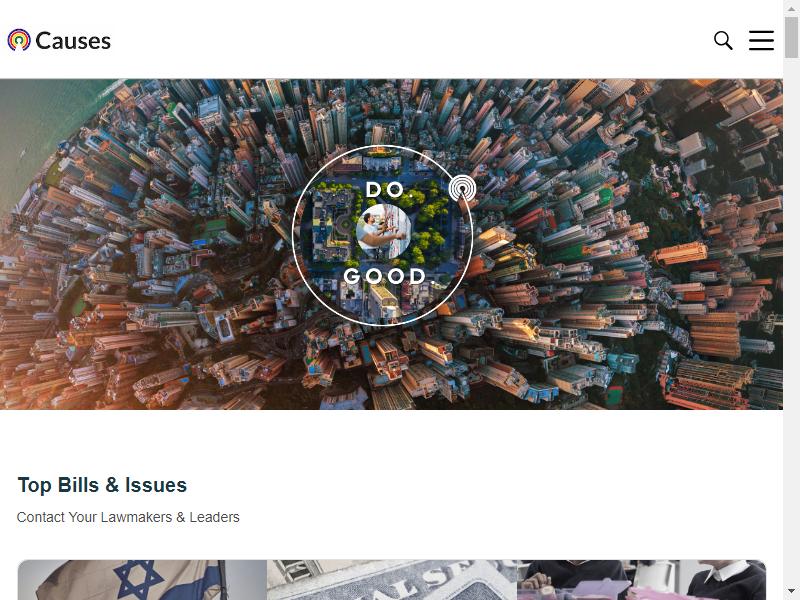Click the DO. text in hero circle
This screenshot has width=800, height=600.
click(386, 190)
